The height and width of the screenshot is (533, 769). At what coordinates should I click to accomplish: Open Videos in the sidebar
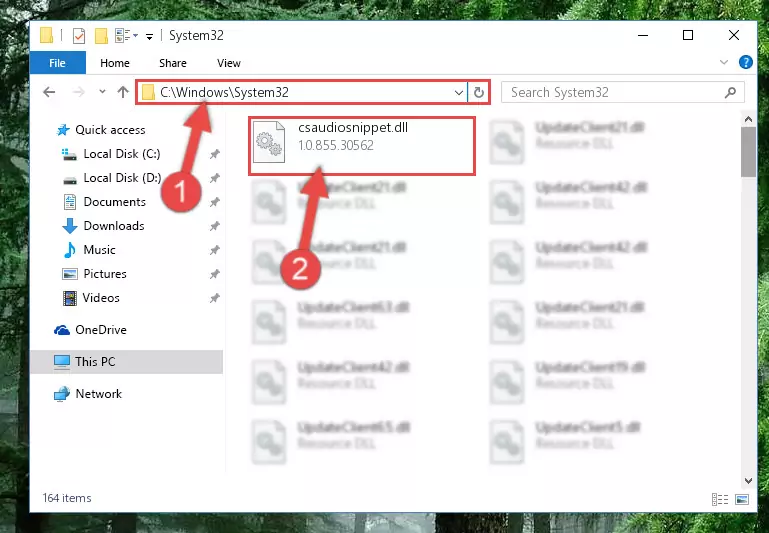pos(91,298)
